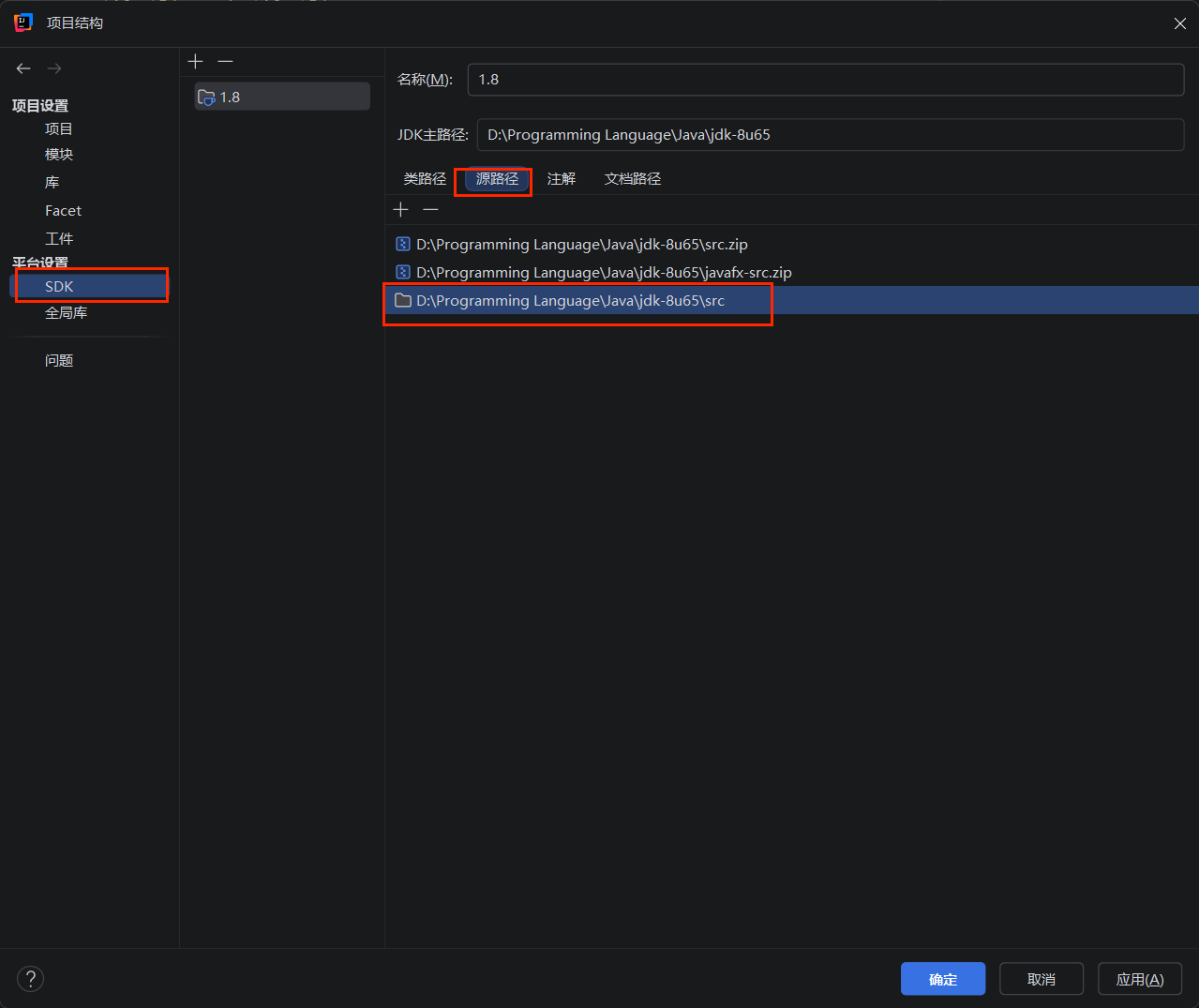Add a new source path entry

point(401,209)
